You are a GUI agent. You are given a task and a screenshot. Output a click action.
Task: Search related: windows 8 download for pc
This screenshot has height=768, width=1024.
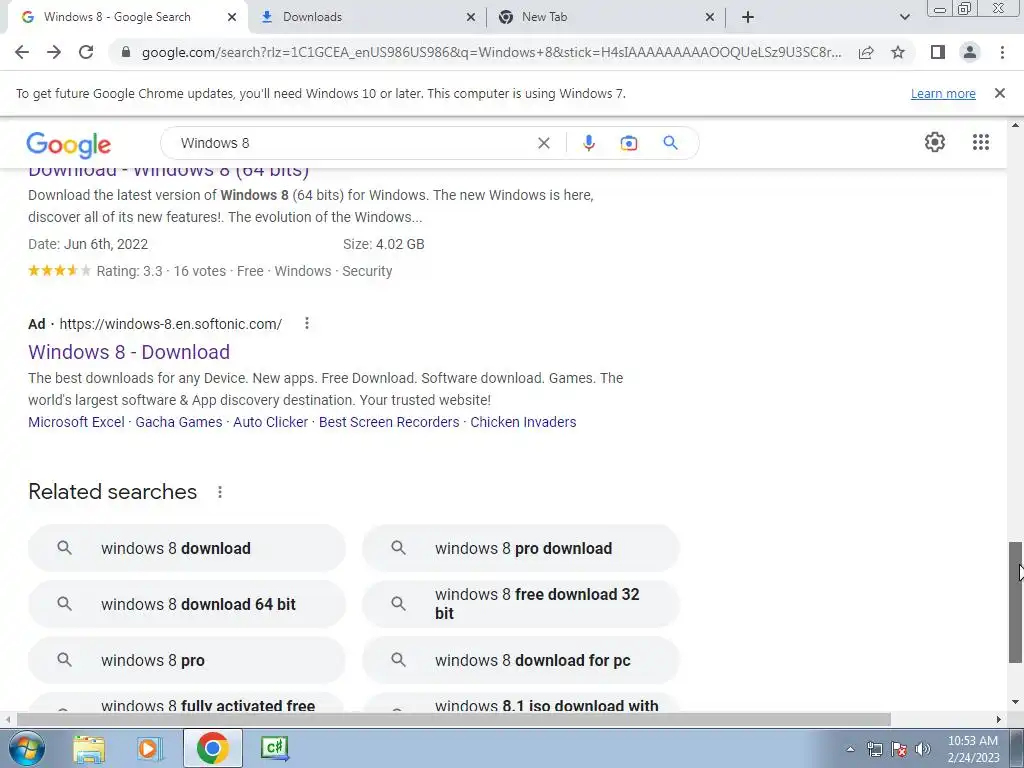tap(520, 660)
